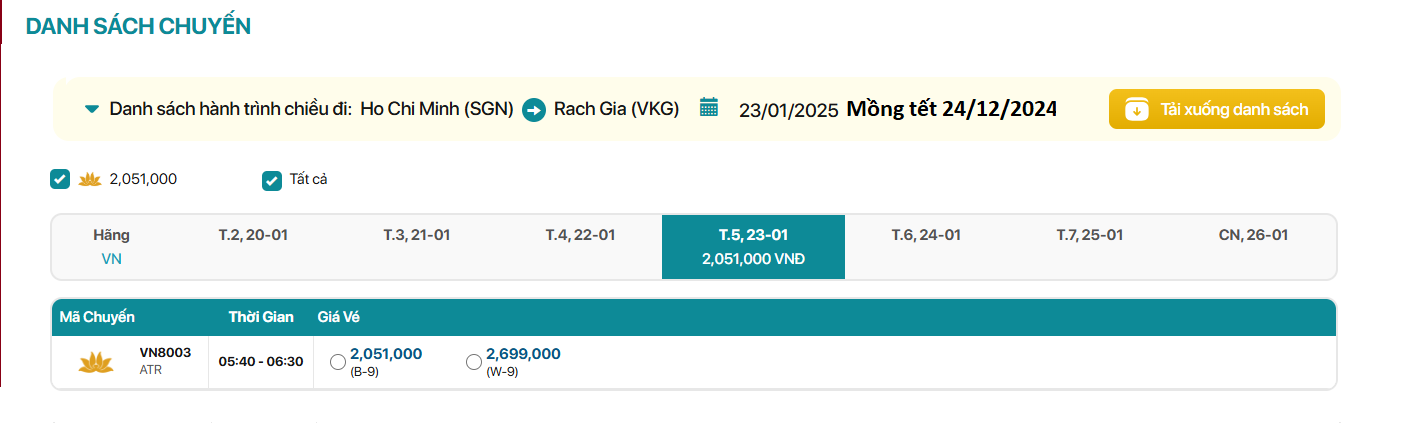The width and height of the screenshot is (1420, 423).
Task: Click the lotus icon next to the 2,051,000 filter
Action: (x=90, y=180)
